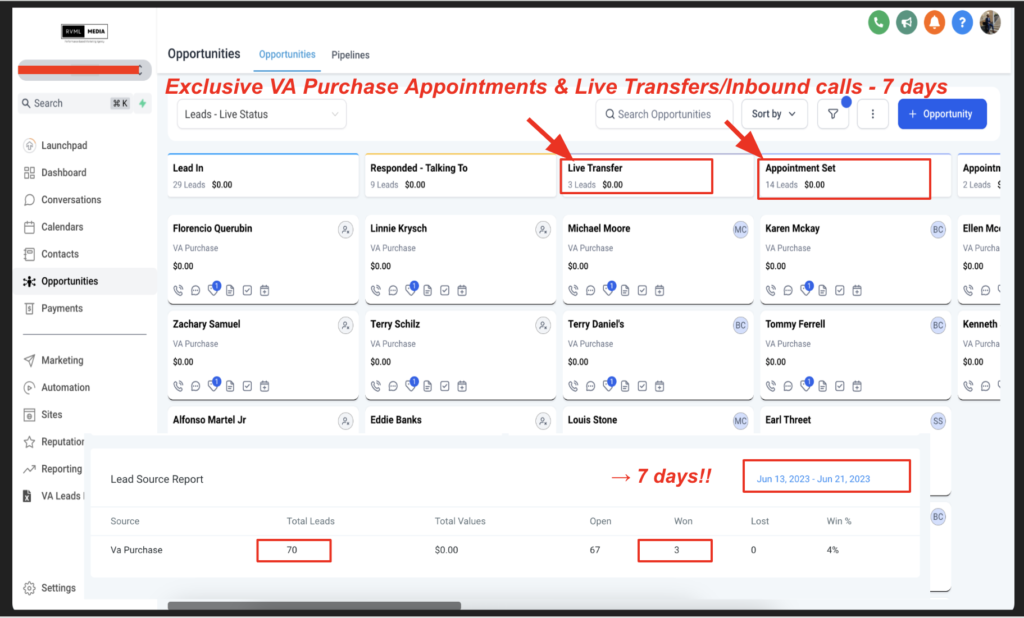The height and width of the screenshot is (618, 1024).
Task: Click the blue add Opportunity button
Action: click(x=941, y=114)
